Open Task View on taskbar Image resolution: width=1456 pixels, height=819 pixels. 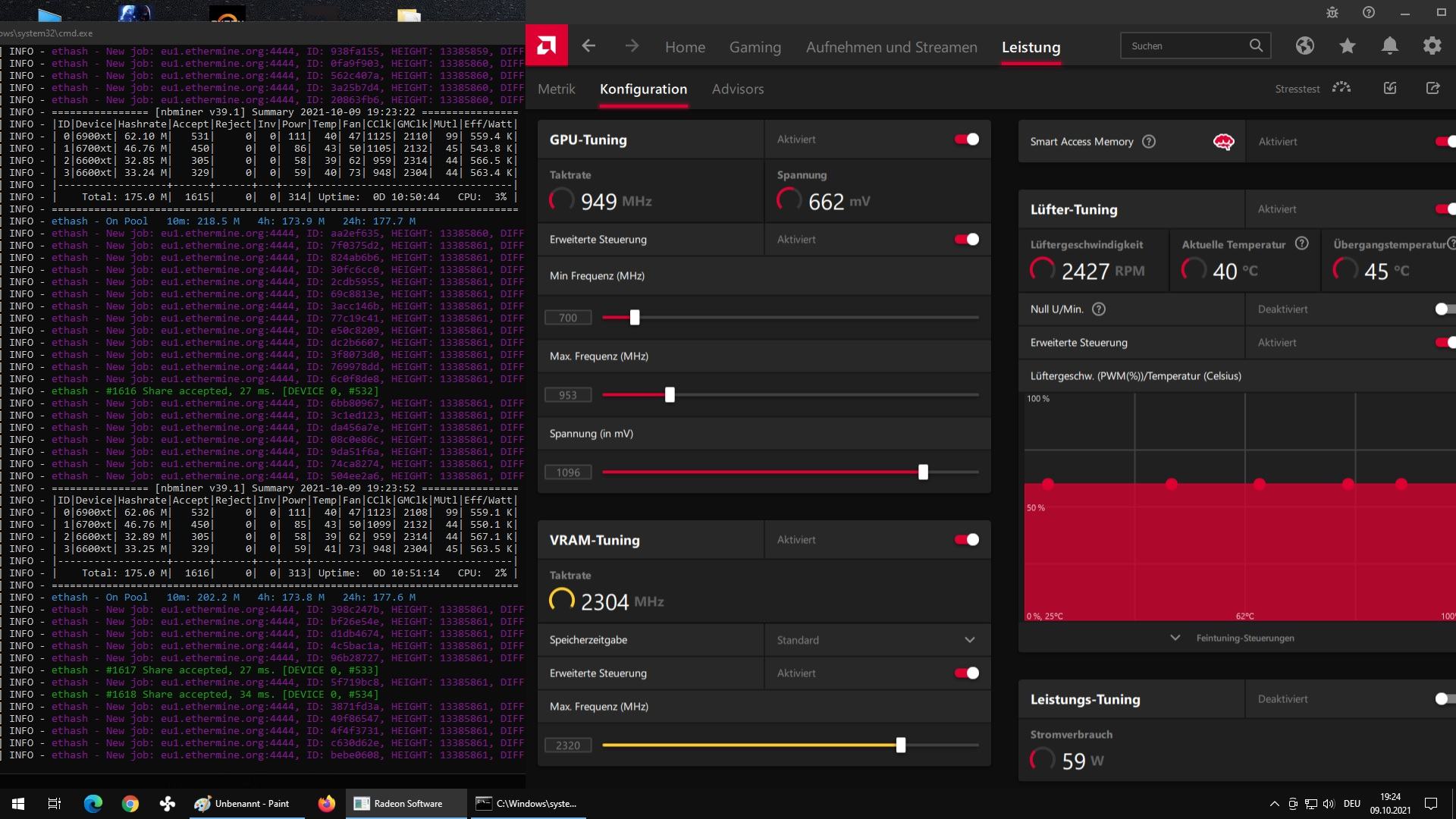pos(55,804)
